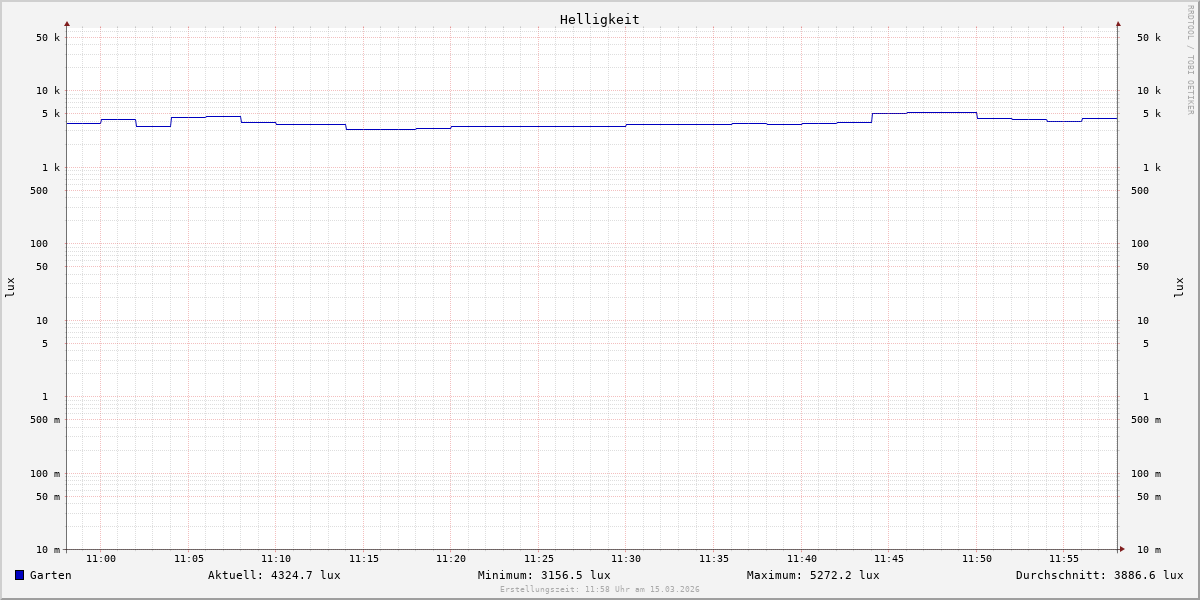Click the RRDTOOL / TOBI OETIKER watermark
The image size is (1200, 600).
[1190, 60]
